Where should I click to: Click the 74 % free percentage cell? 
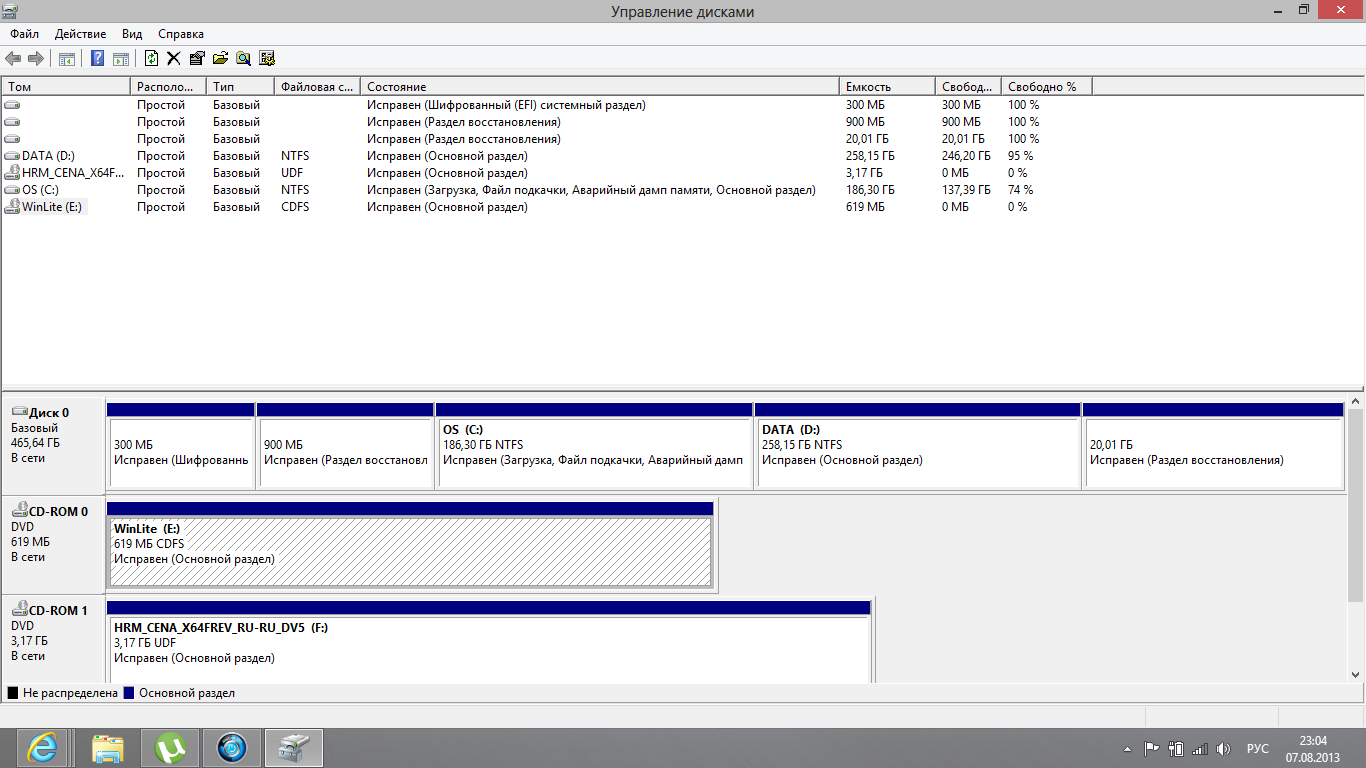click(1020, 190)
